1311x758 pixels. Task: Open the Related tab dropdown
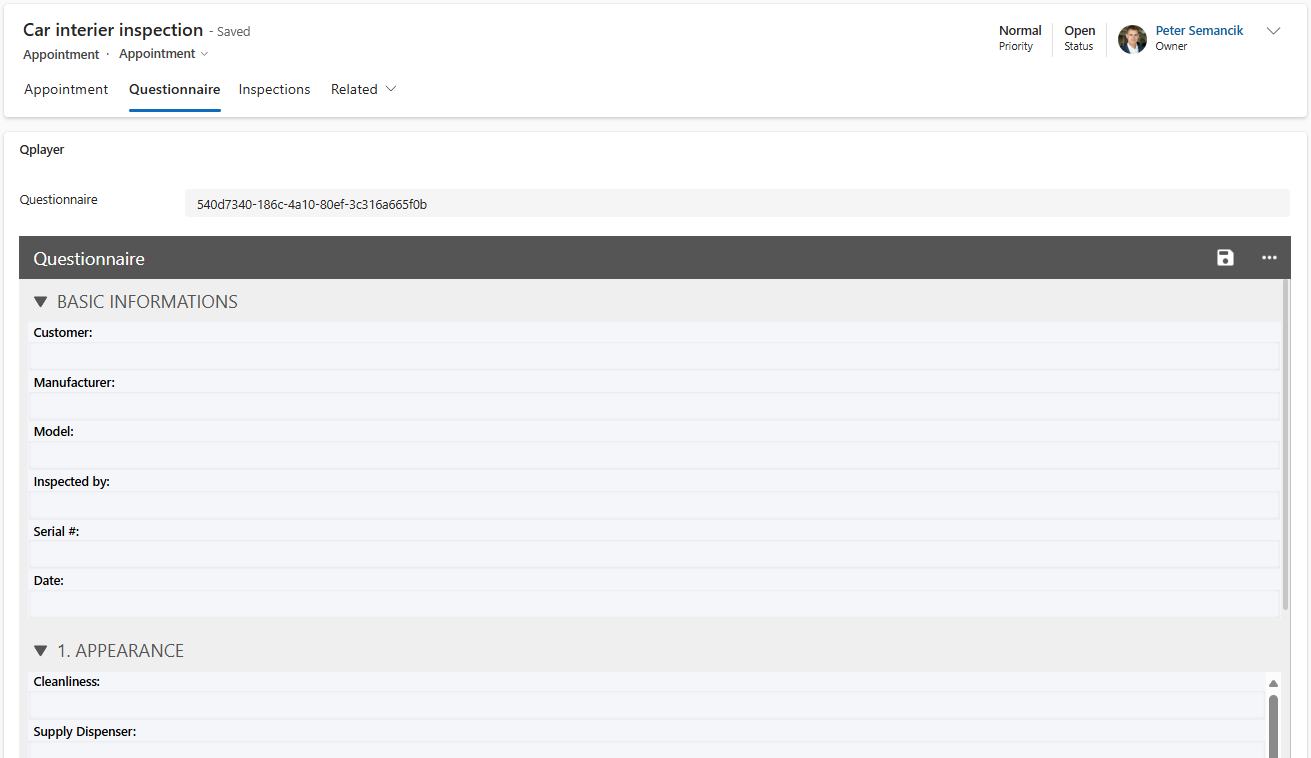[364, 89]
